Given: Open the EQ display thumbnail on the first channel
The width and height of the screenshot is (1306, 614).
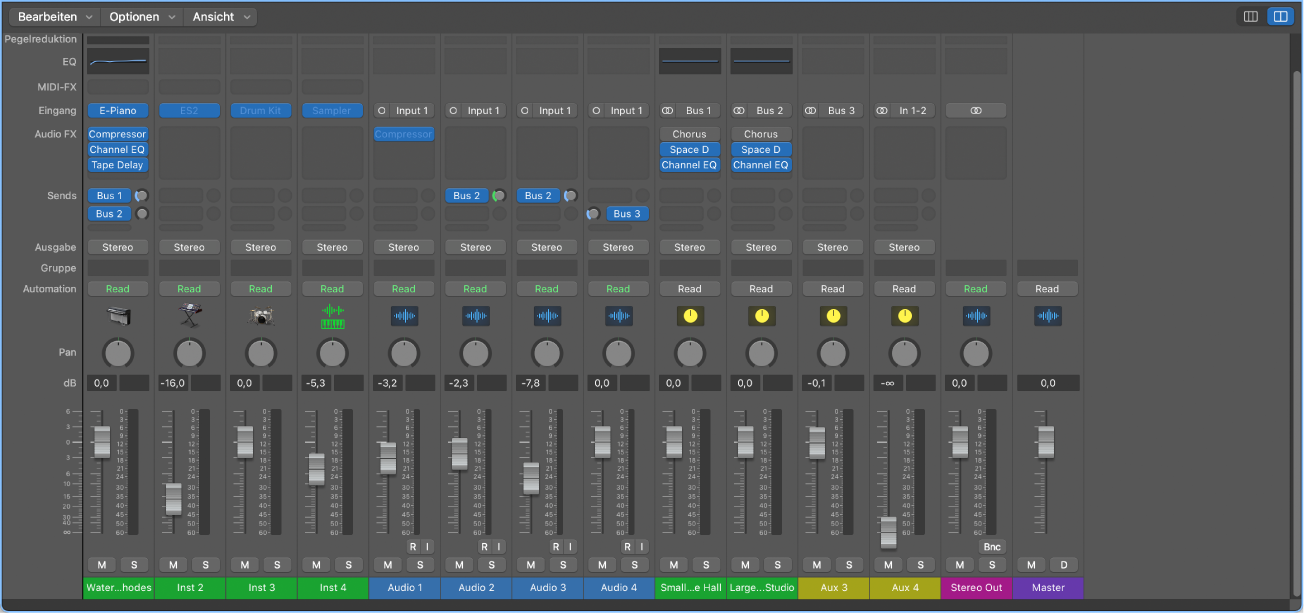Looking at the screenshot, I should [117, 61].
